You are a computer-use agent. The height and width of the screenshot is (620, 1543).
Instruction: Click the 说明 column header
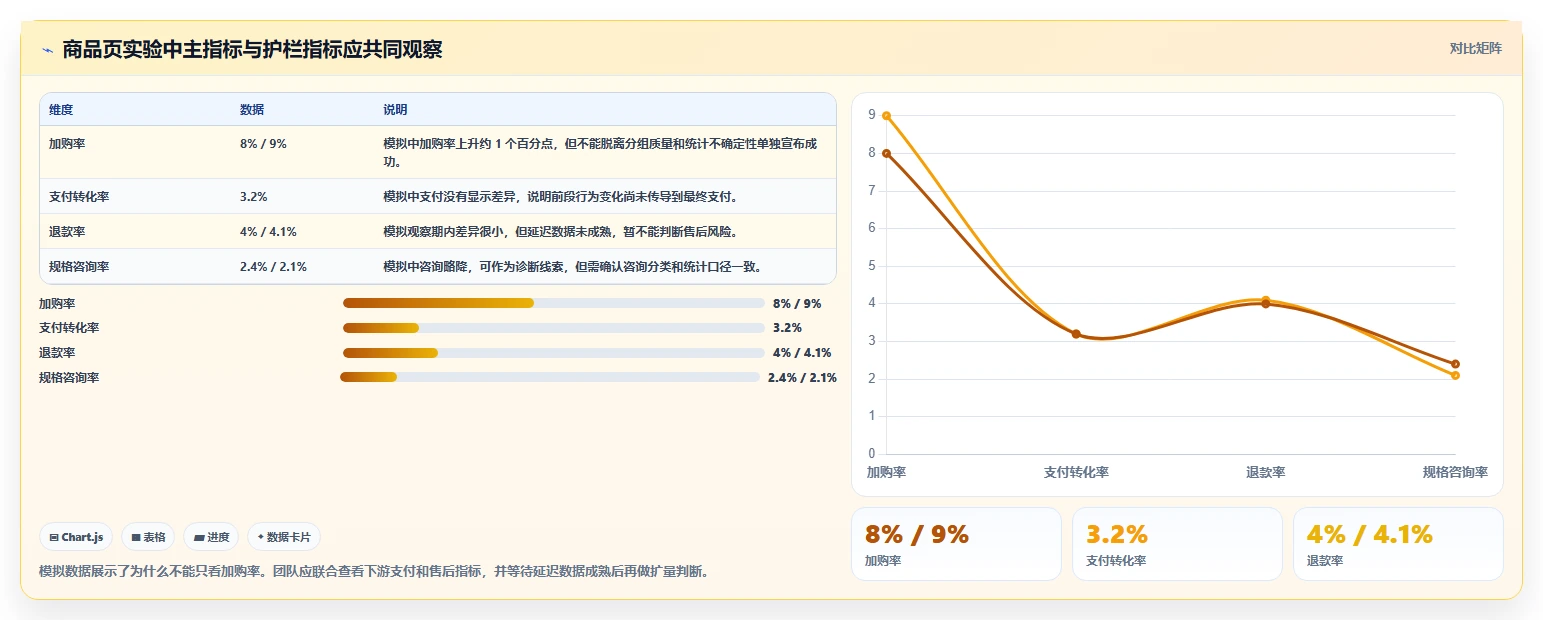pyautogui.click(x=395, y=110)
